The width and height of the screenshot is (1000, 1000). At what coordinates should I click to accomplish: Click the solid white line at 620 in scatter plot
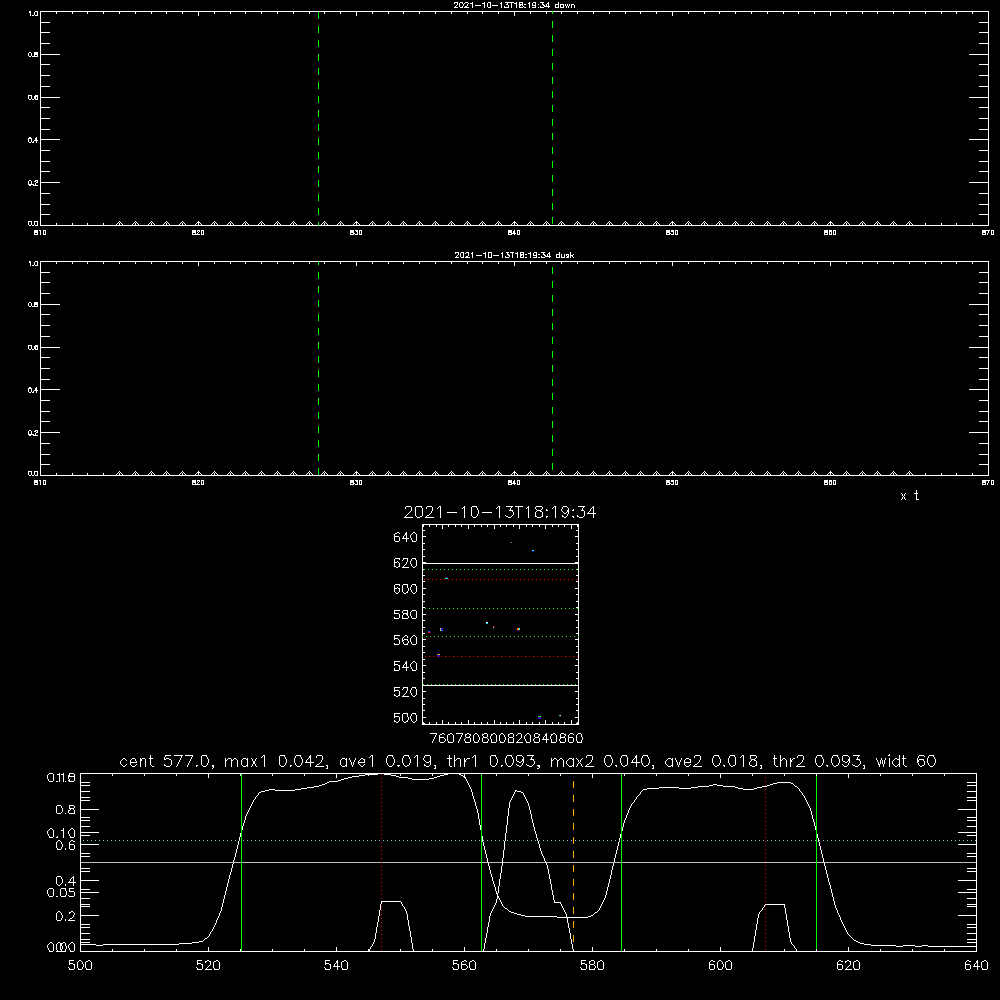point(501,564)
